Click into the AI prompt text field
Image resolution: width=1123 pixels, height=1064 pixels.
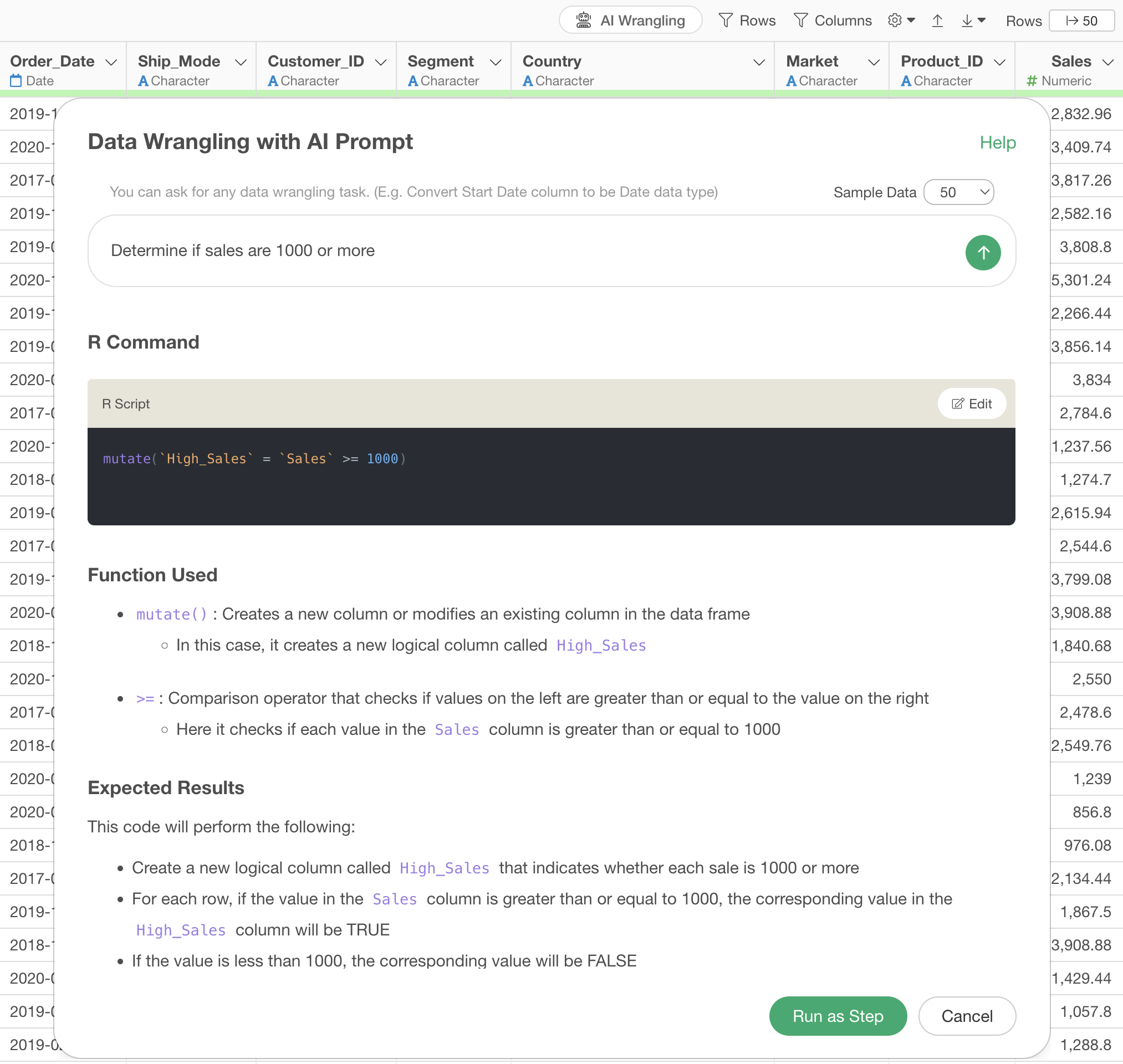click(x=511, y=250)
